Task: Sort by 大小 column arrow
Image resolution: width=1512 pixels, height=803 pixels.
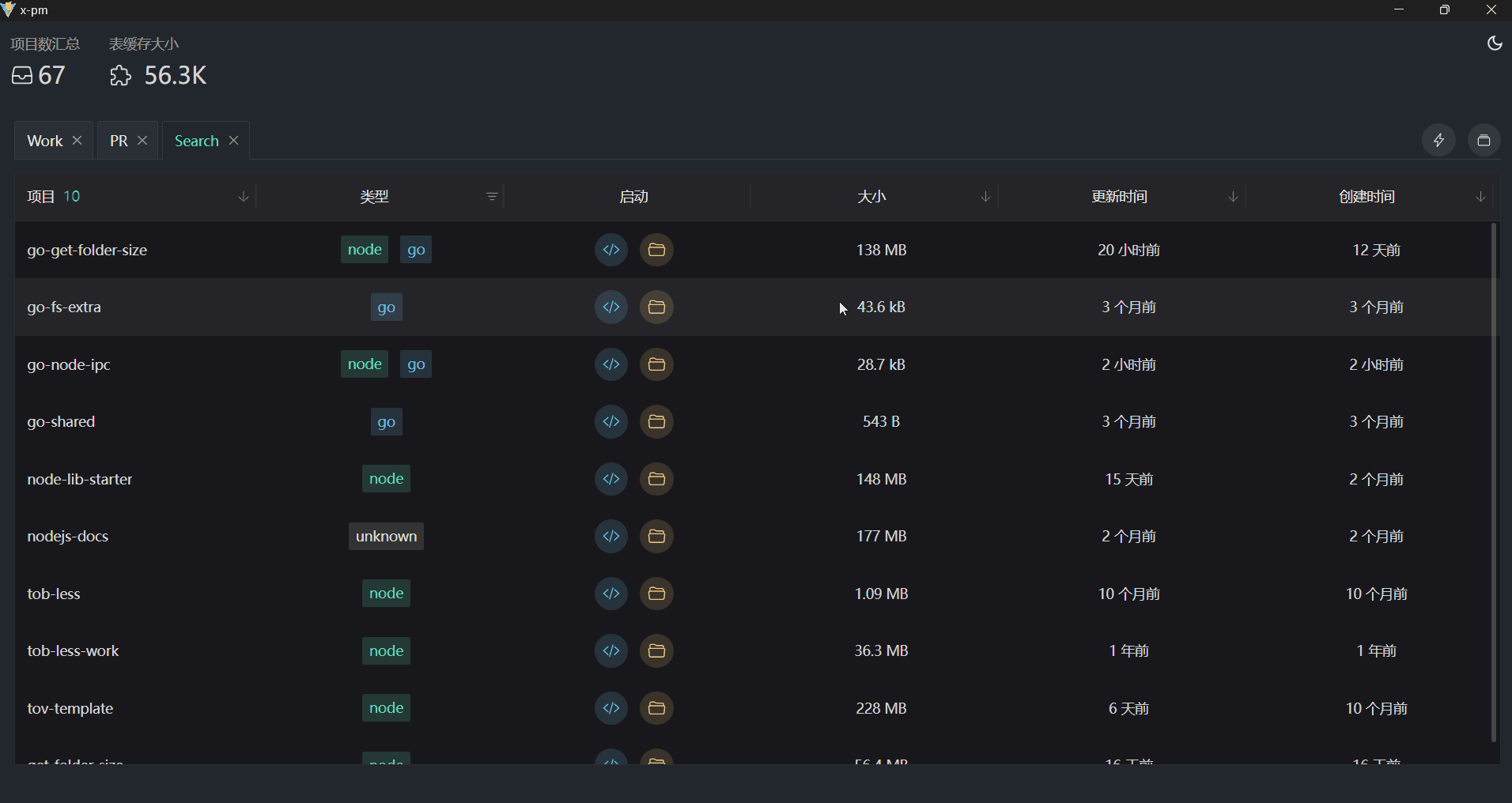Action: [985, 197]
